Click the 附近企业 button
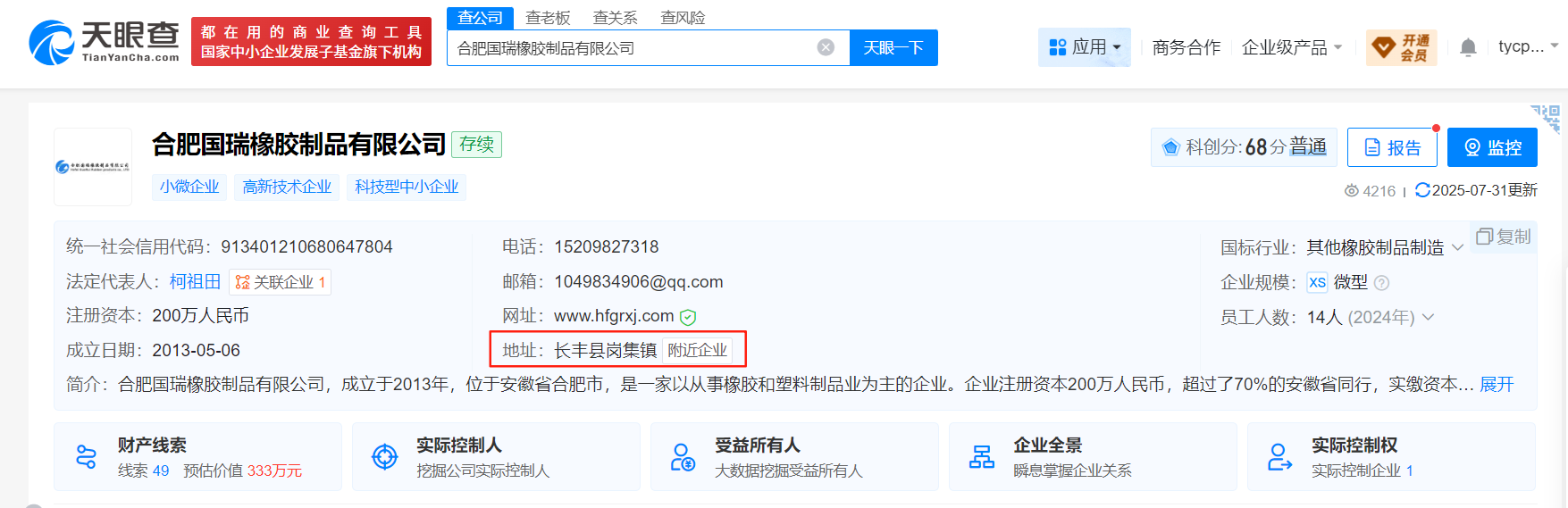 click(x=697, y=351)
